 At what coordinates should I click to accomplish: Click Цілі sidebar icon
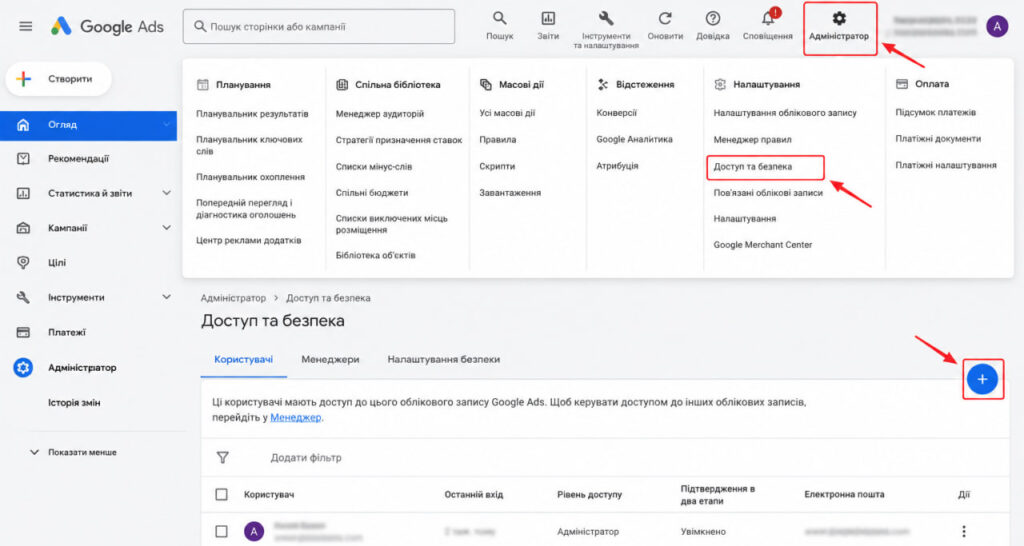click(x=23, y=263)
